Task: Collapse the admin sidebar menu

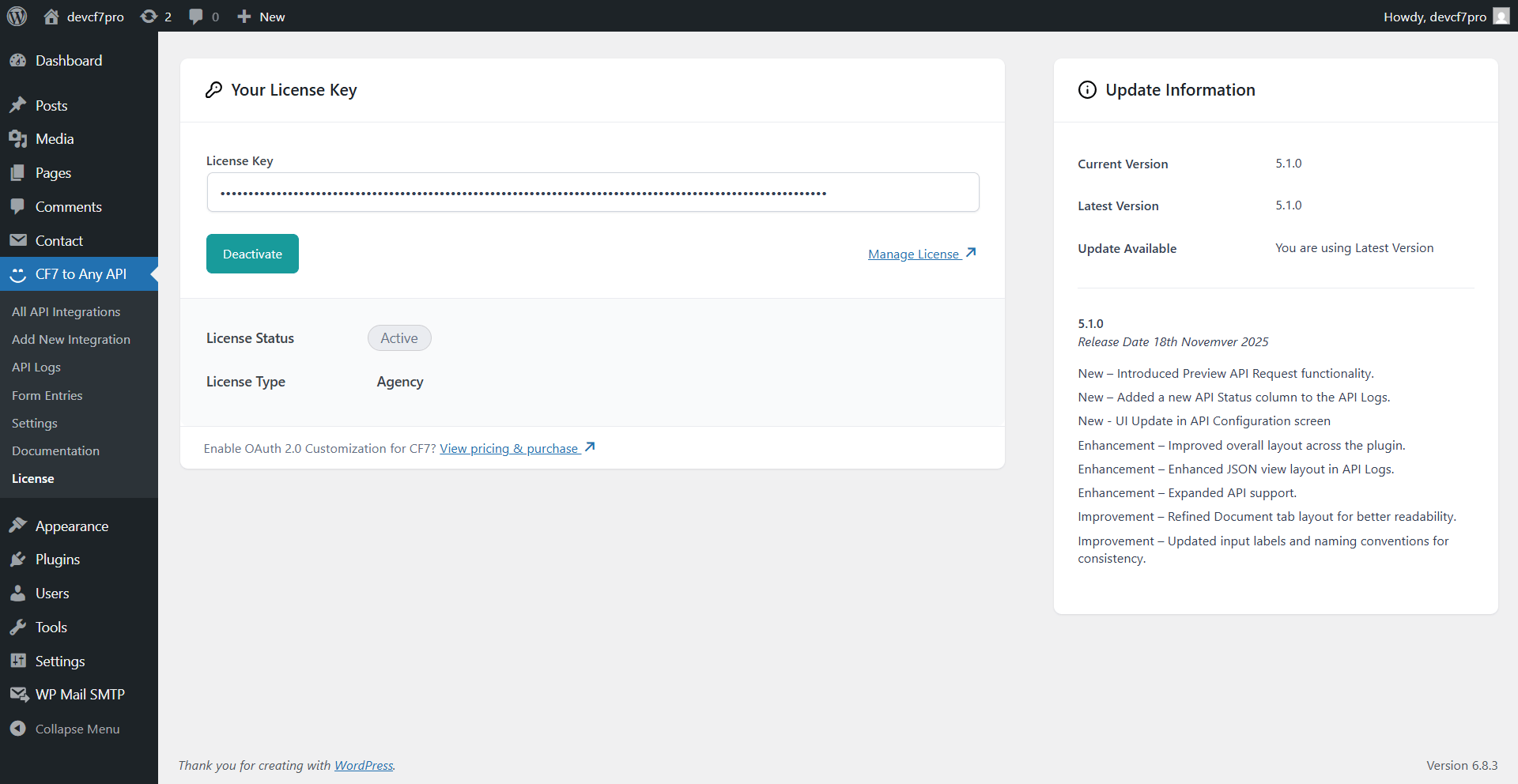Action: tap(77, 729)
